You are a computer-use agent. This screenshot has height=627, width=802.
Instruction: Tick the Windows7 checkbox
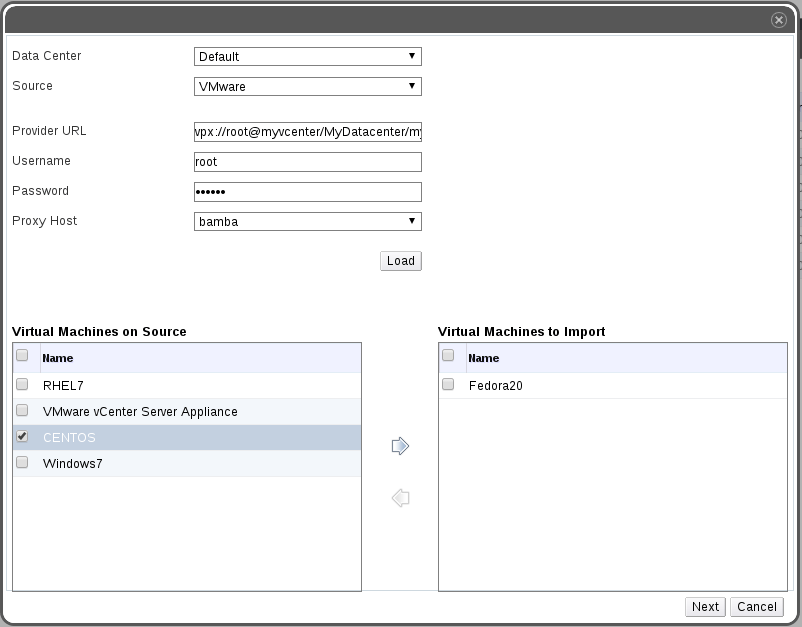(x=22, y=463)
